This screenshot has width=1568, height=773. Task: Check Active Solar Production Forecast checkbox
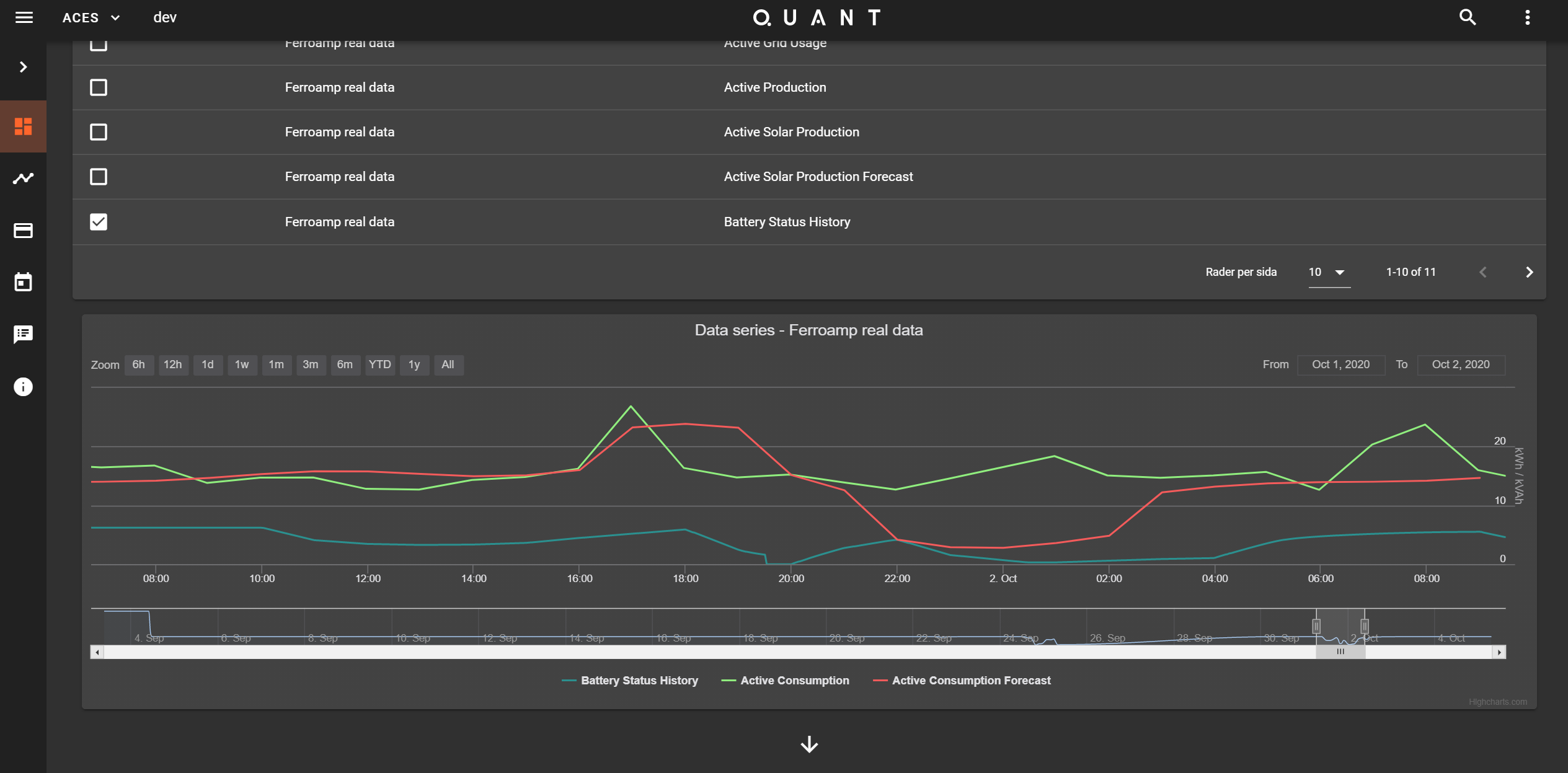coord(99,177)
